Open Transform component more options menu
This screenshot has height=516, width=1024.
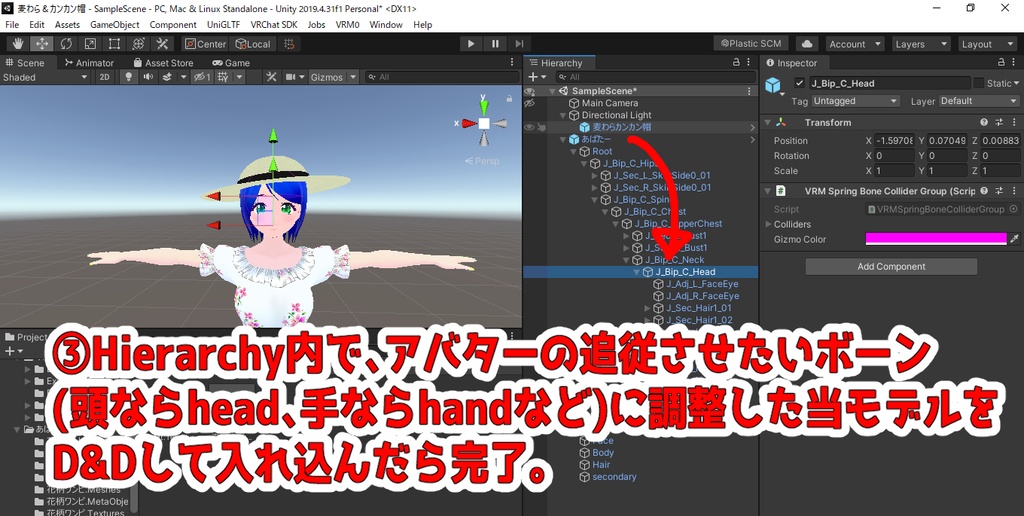pos(1014,122)
